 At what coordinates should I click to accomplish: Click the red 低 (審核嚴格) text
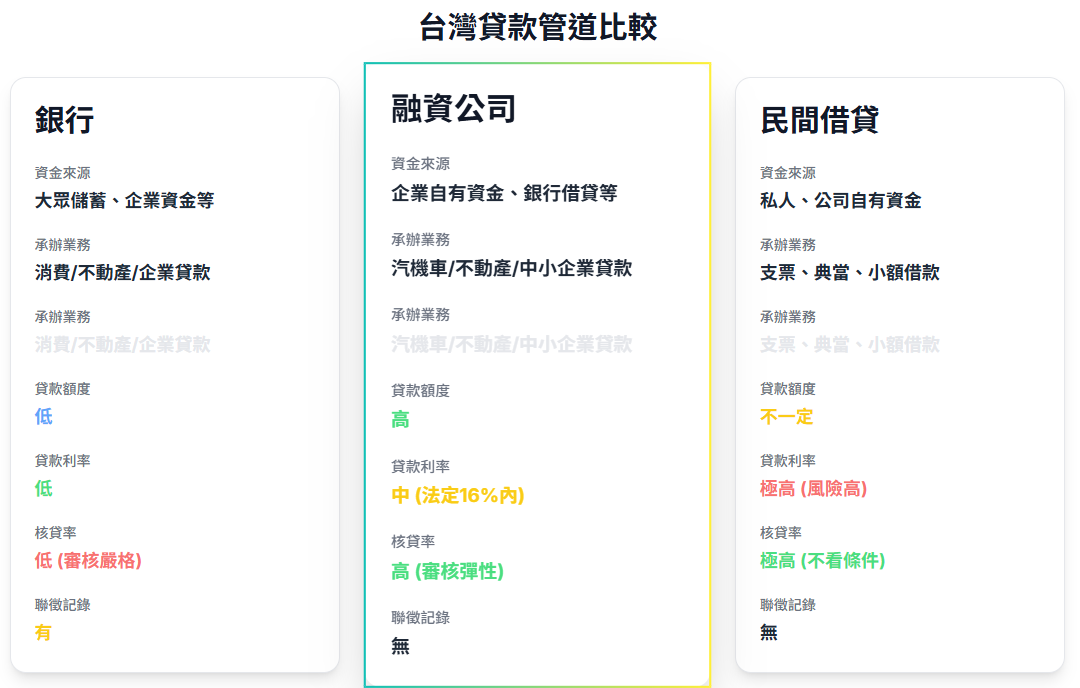pos(88,561)
